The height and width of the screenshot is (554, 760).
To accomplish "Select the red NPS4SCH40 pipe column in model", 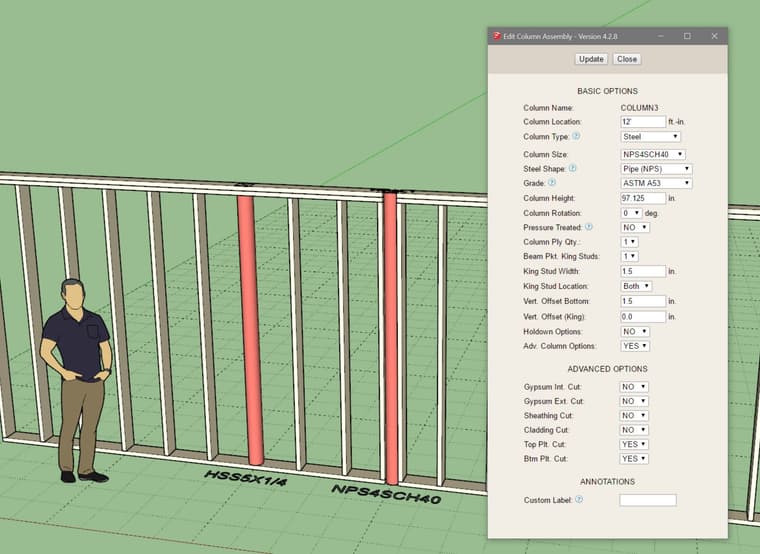I will click(x=391, y=340).
